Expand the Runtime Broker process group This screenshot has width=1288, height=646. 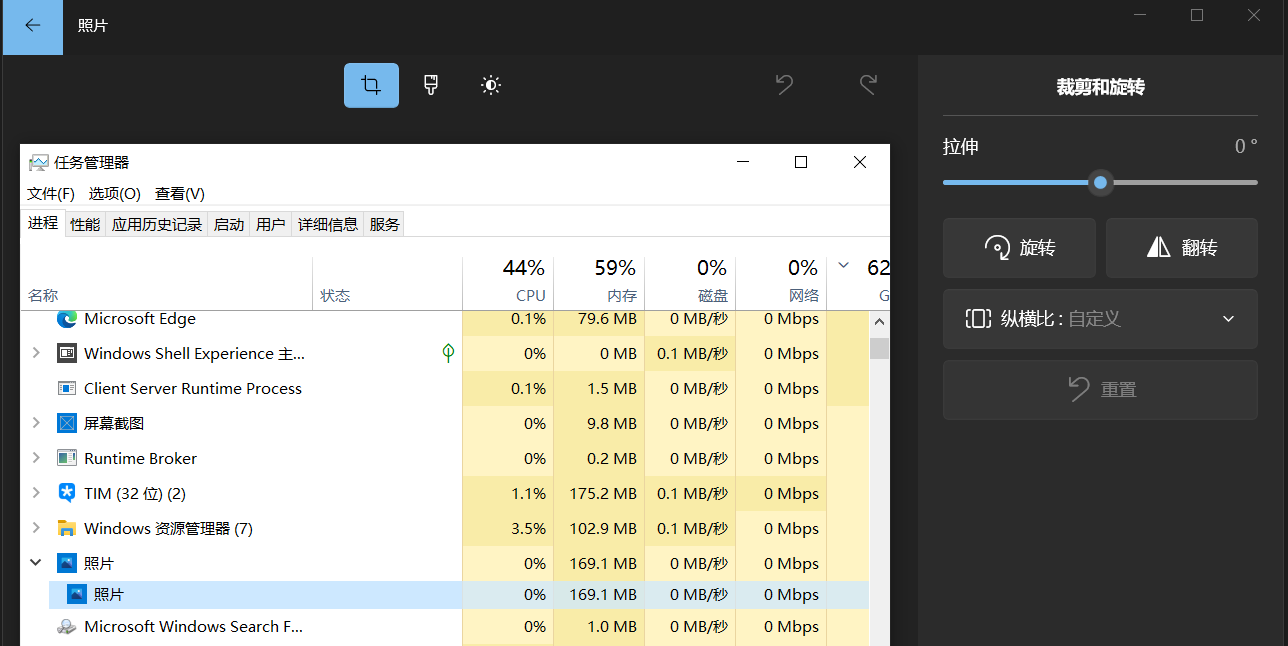36,458
